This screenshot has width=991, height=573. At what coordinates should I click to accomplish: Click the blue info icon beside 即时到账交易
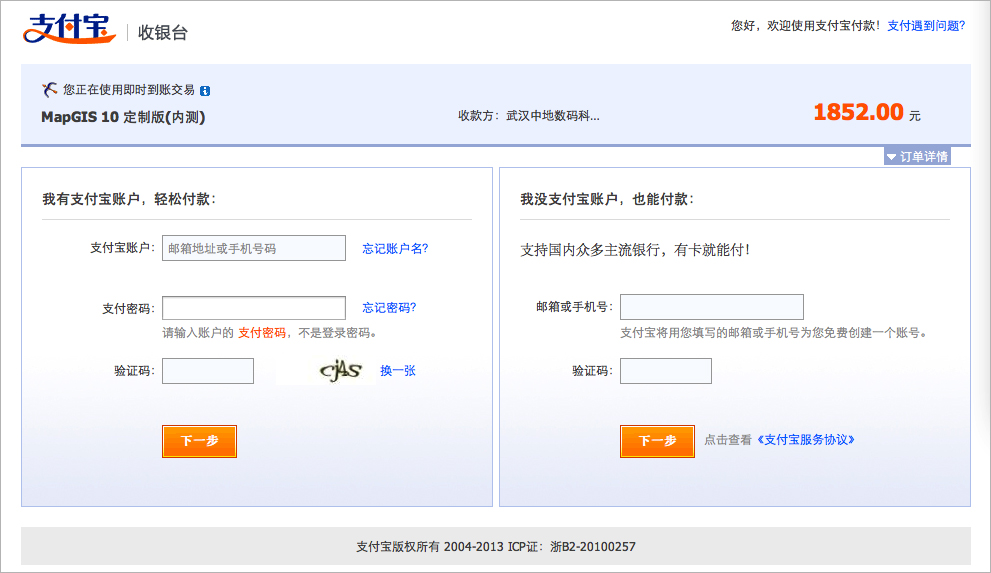pos(205,91)
